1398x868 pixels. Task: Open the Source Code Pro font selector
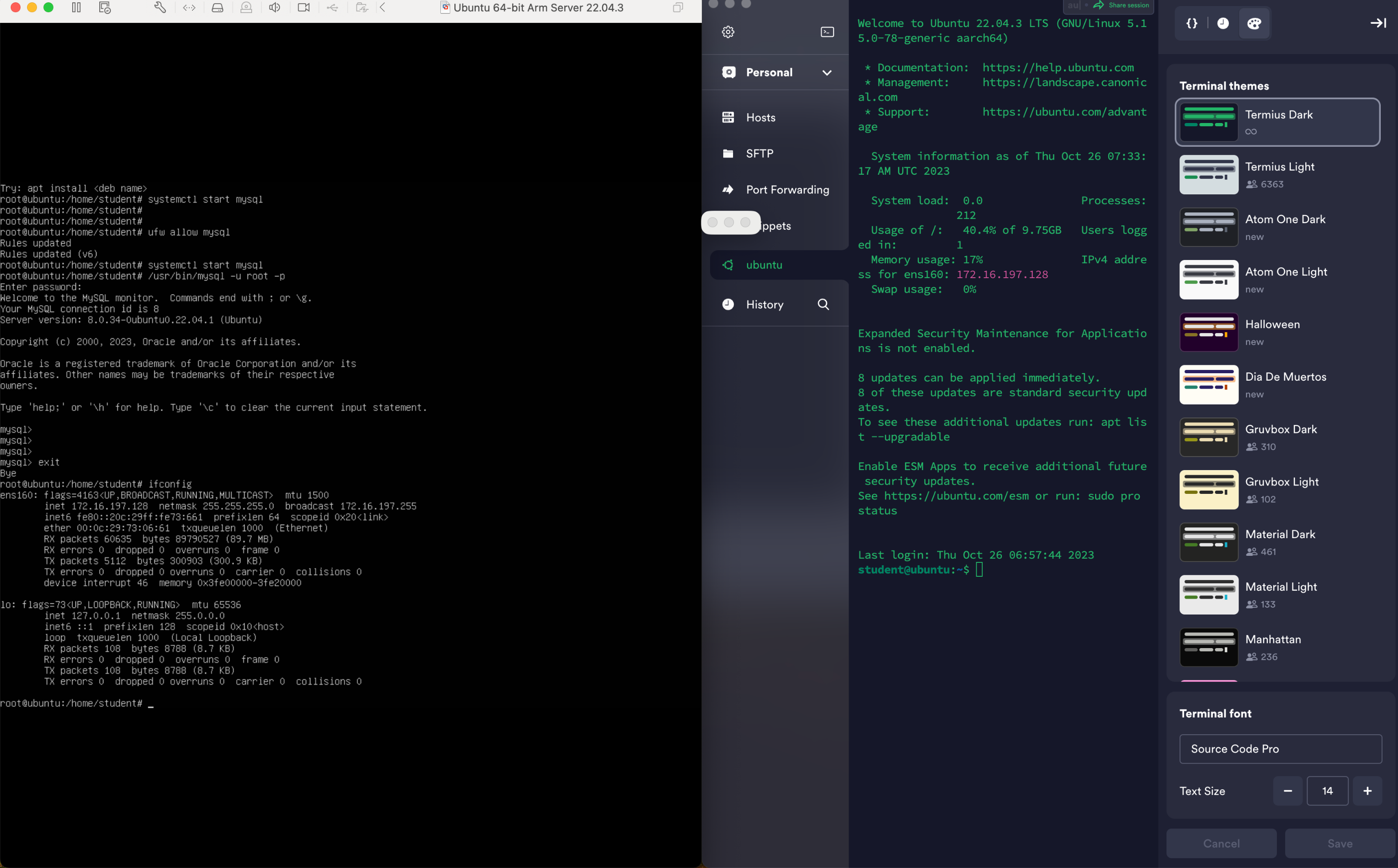(1280, 749)
